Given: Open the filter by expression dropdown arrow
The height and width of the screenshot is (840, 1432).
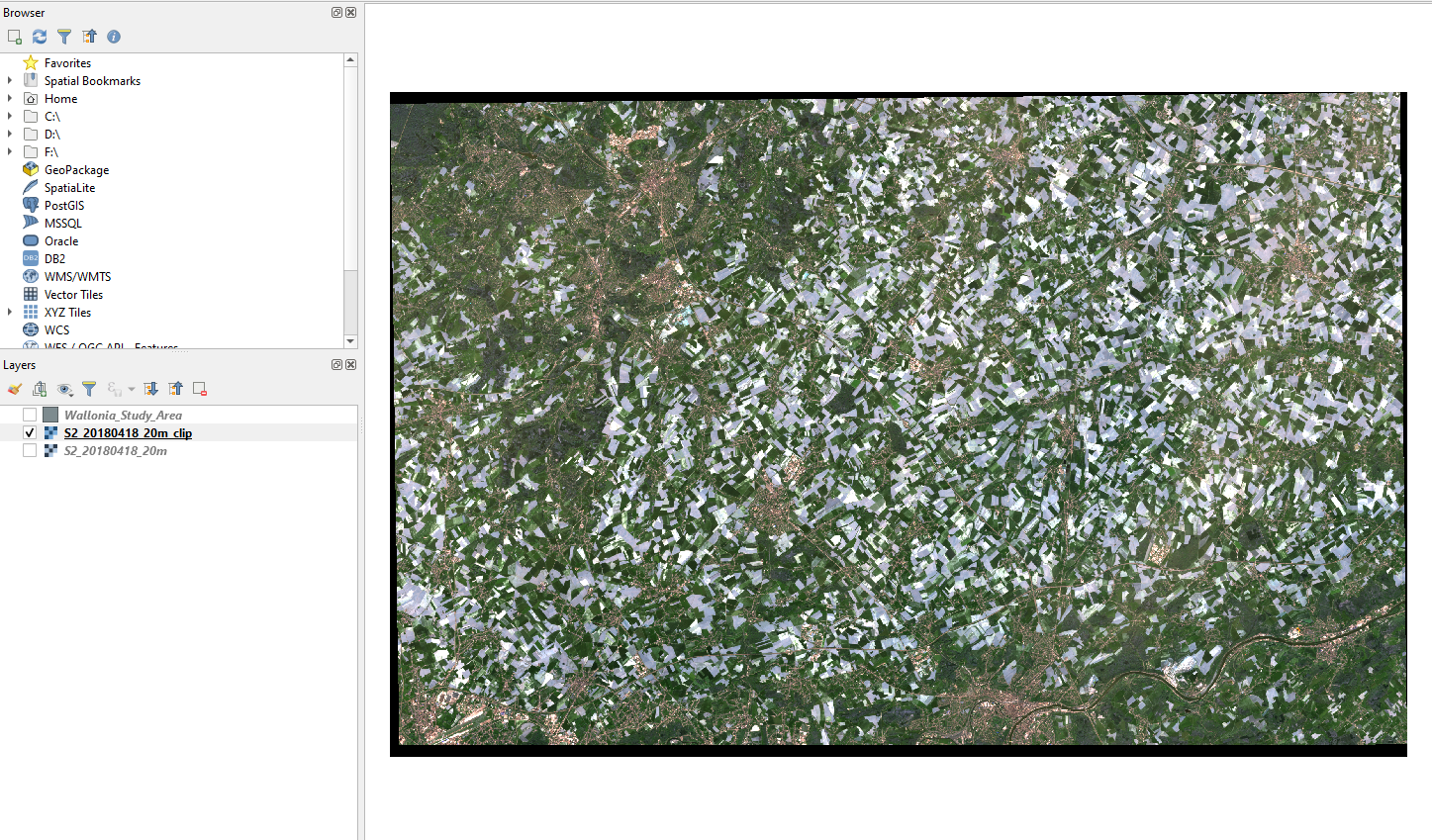Looking at the screenshot, I should 132,390.
